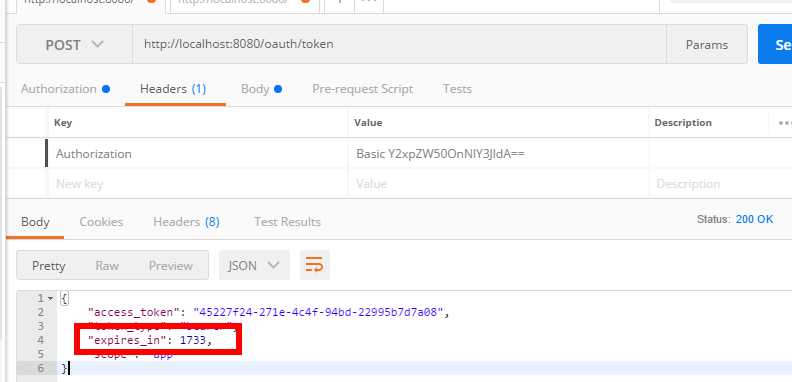Open the Pre-request Script tab
792x382 pixels.
pyautogui.click(x=362, y=89)
